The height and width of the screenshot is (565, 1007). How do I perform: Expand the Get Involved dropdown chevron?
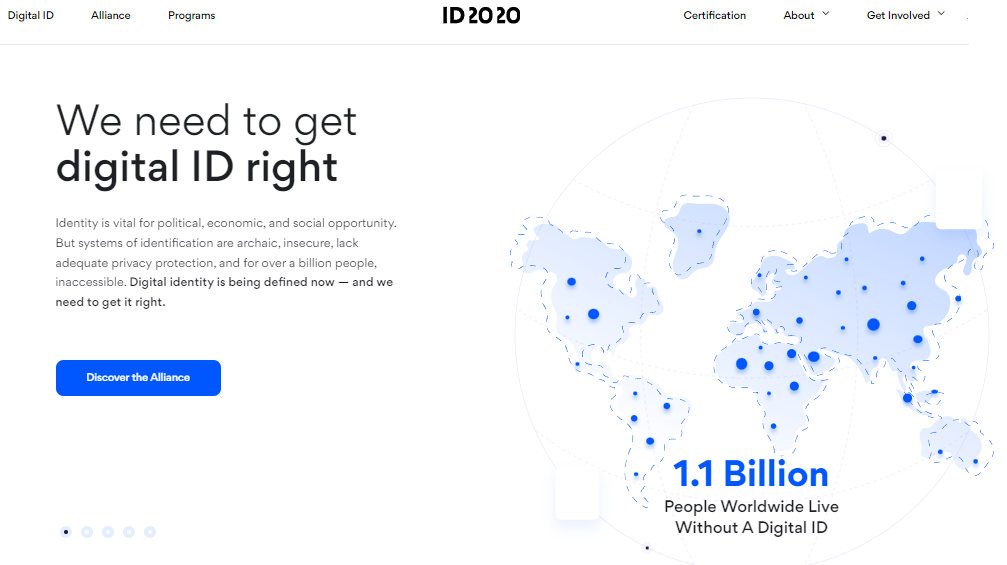click(940, 15)
